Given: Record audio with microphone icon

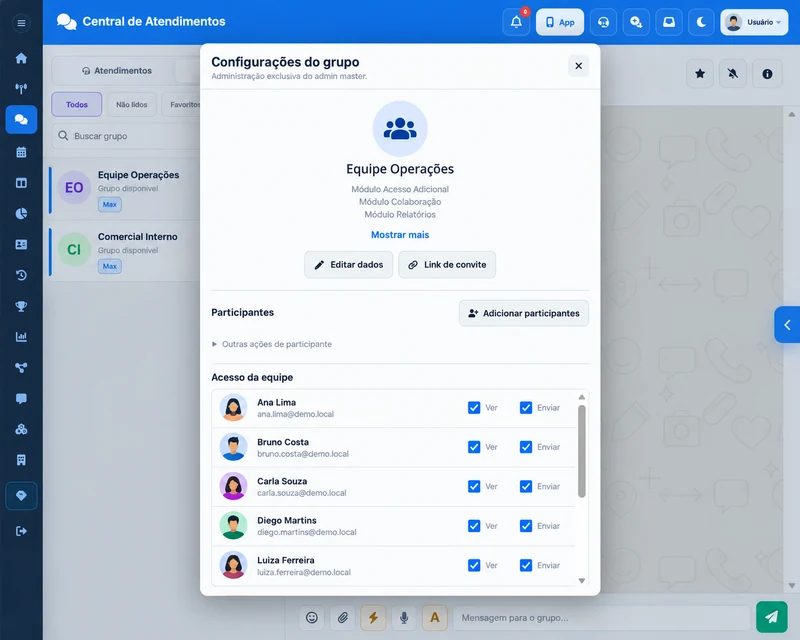Looking at the screenshot, I should 404,618.
